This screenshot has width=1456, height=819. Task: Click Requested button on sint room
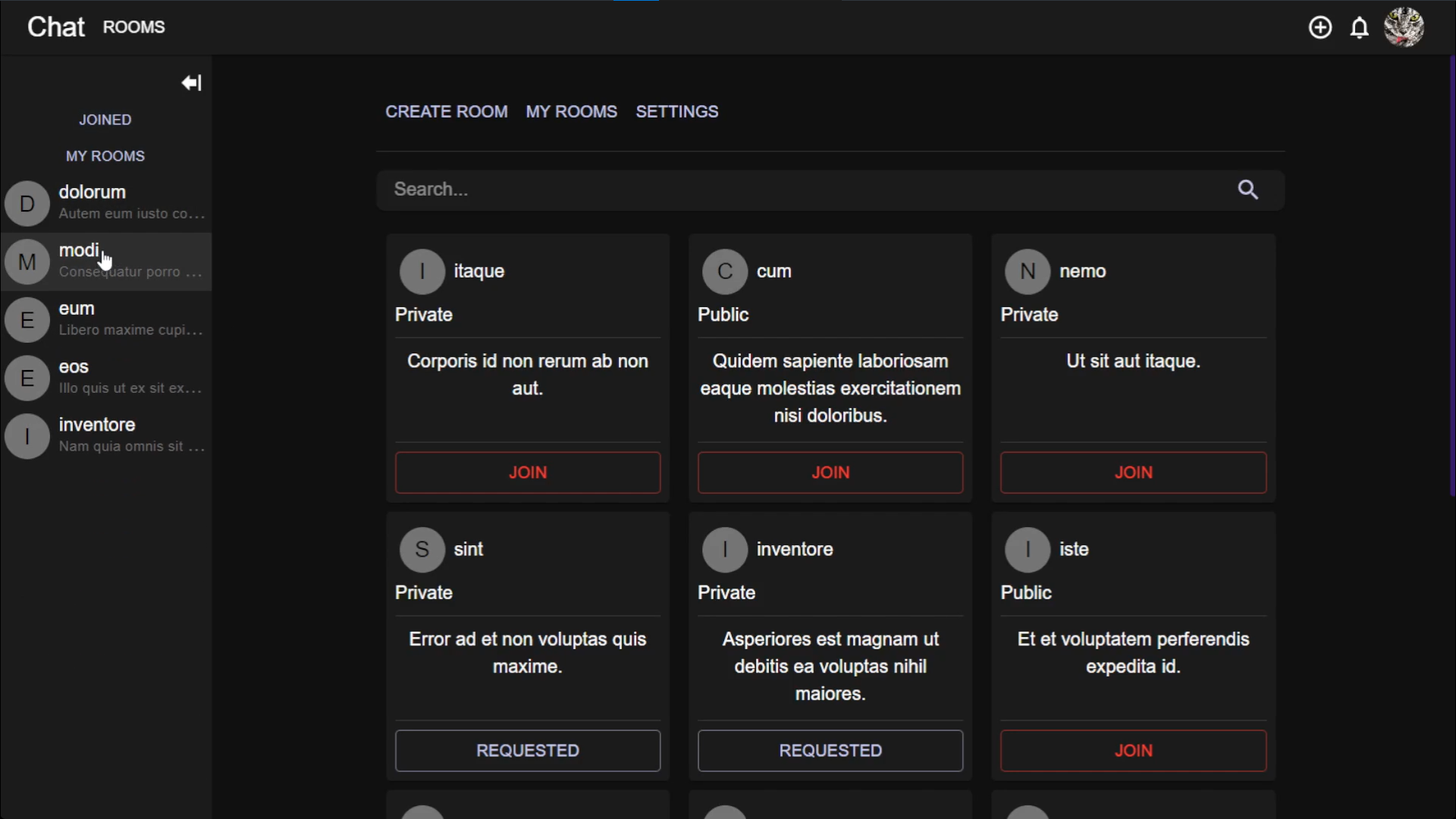point(527,751)
